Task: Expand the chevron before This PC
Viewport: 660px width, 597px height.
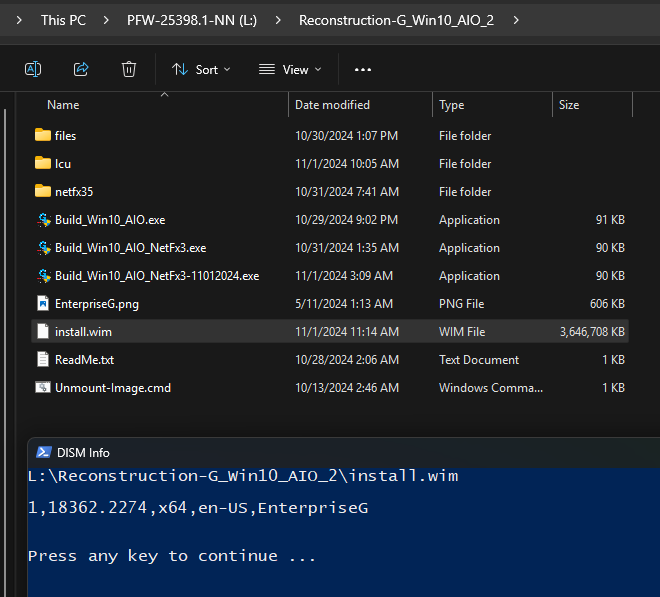Action: click(x=19, y=20)
